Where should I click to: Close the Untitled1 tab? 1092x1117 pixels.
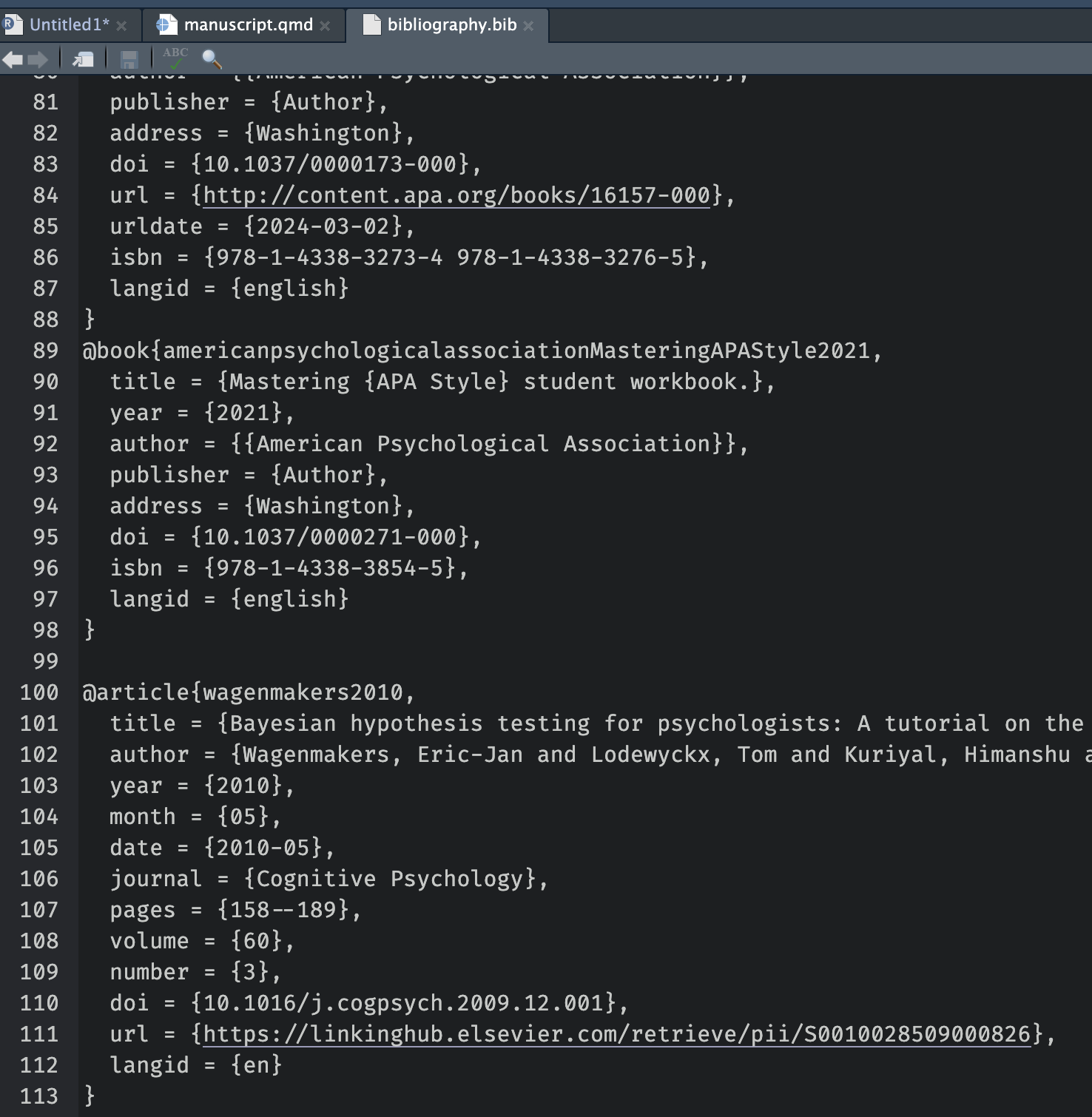click(x=122, y=26)
